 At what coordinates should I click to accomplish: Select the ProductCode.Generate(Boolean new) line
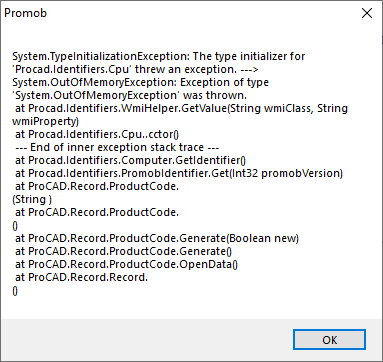(x=157, y=238)
